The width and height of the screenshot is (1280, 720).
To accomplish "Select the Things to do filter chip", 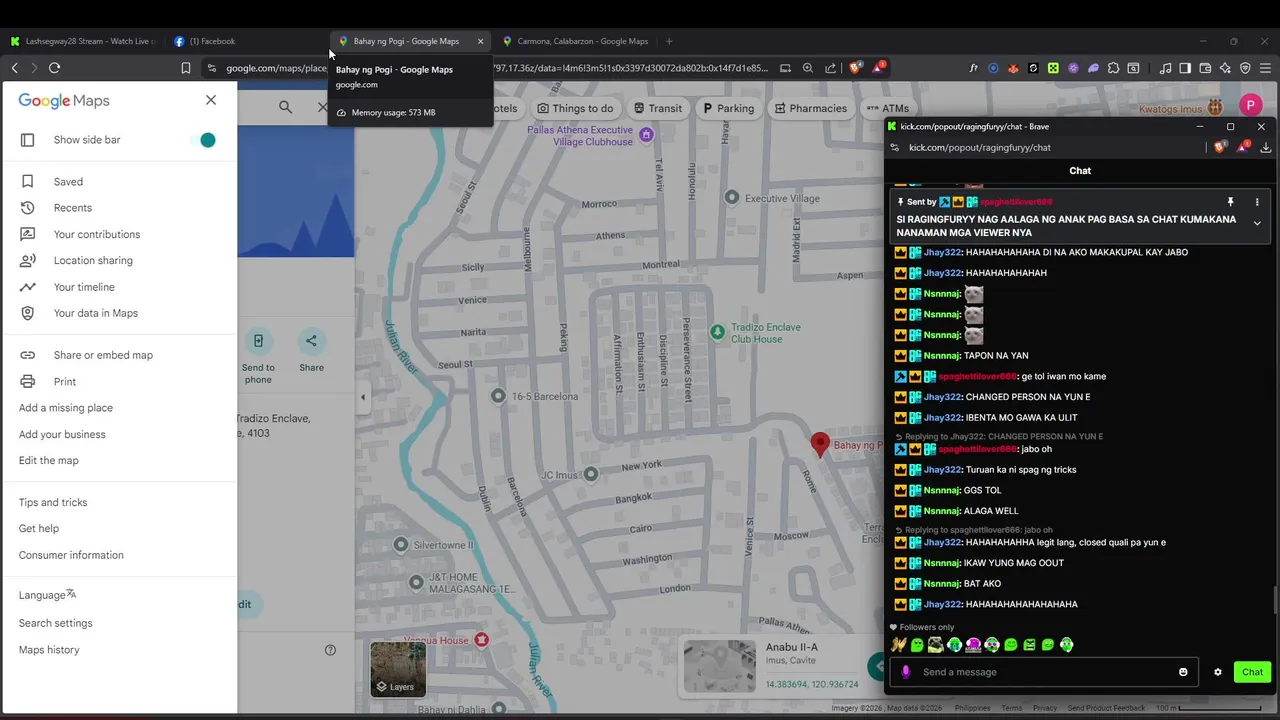I will [575, 108].
